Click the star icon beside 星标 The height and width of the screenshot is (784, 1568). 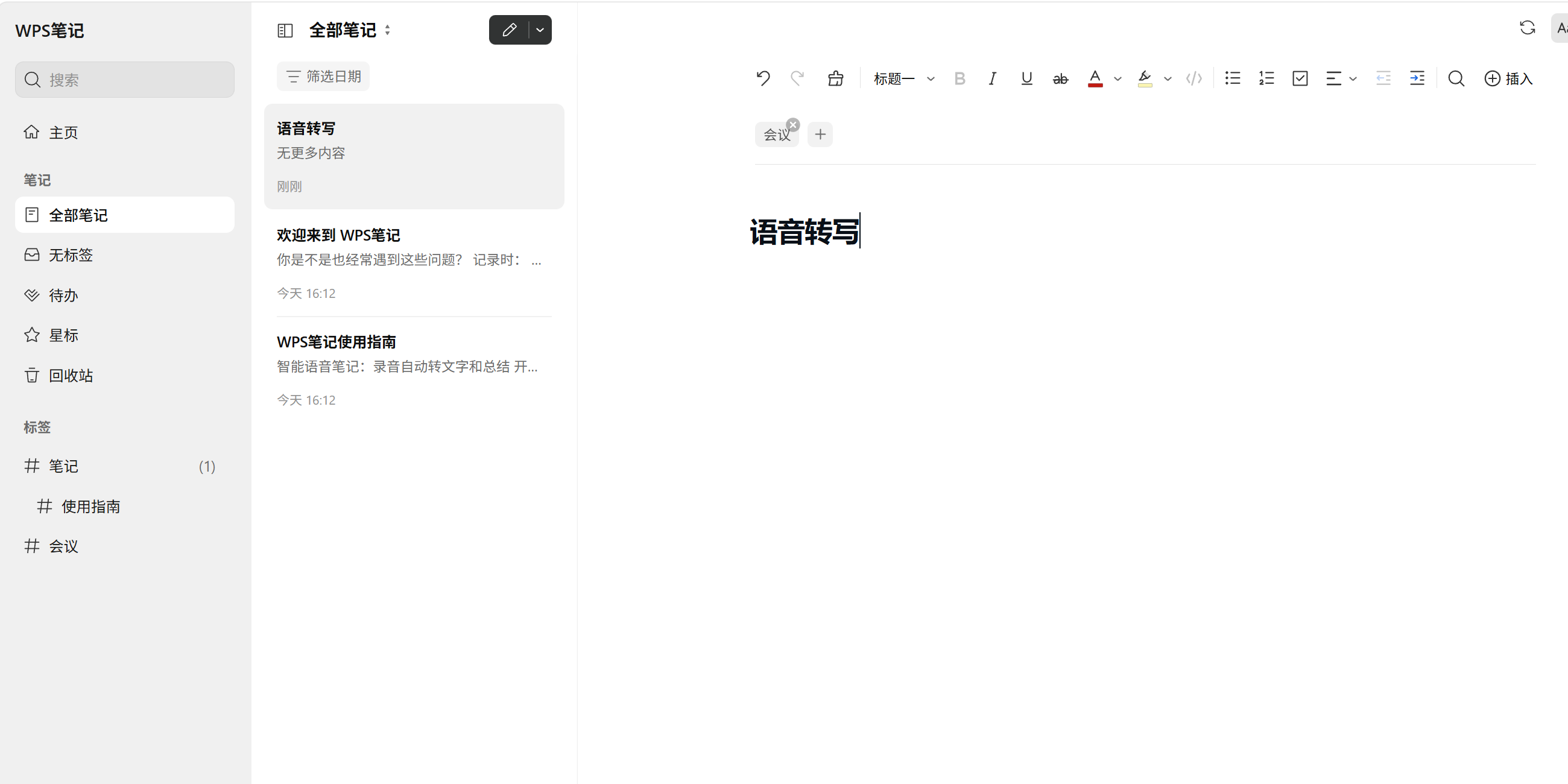[x=31, y=335]
